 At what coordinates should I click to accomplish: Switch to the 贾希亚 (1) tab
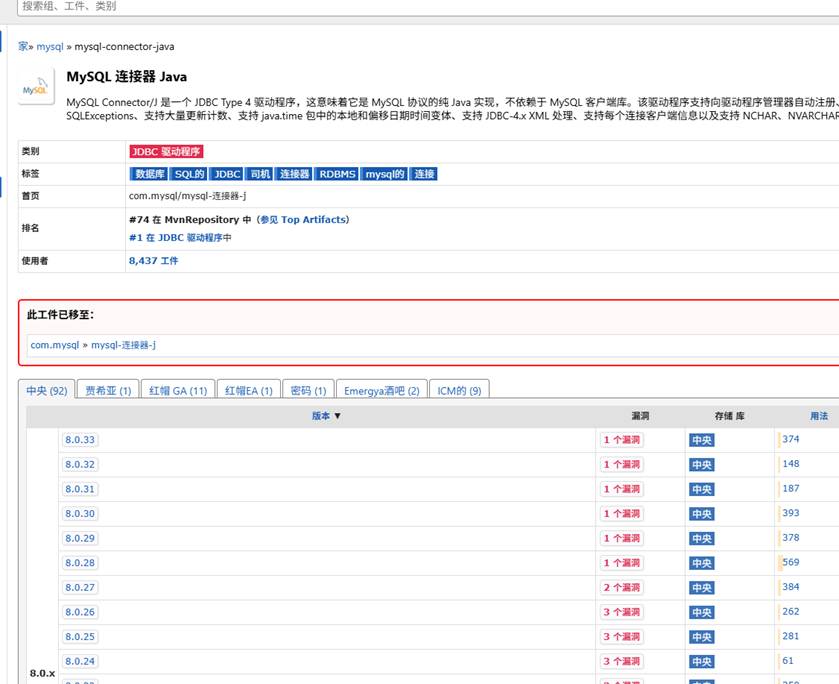click(x=108, y=390)
